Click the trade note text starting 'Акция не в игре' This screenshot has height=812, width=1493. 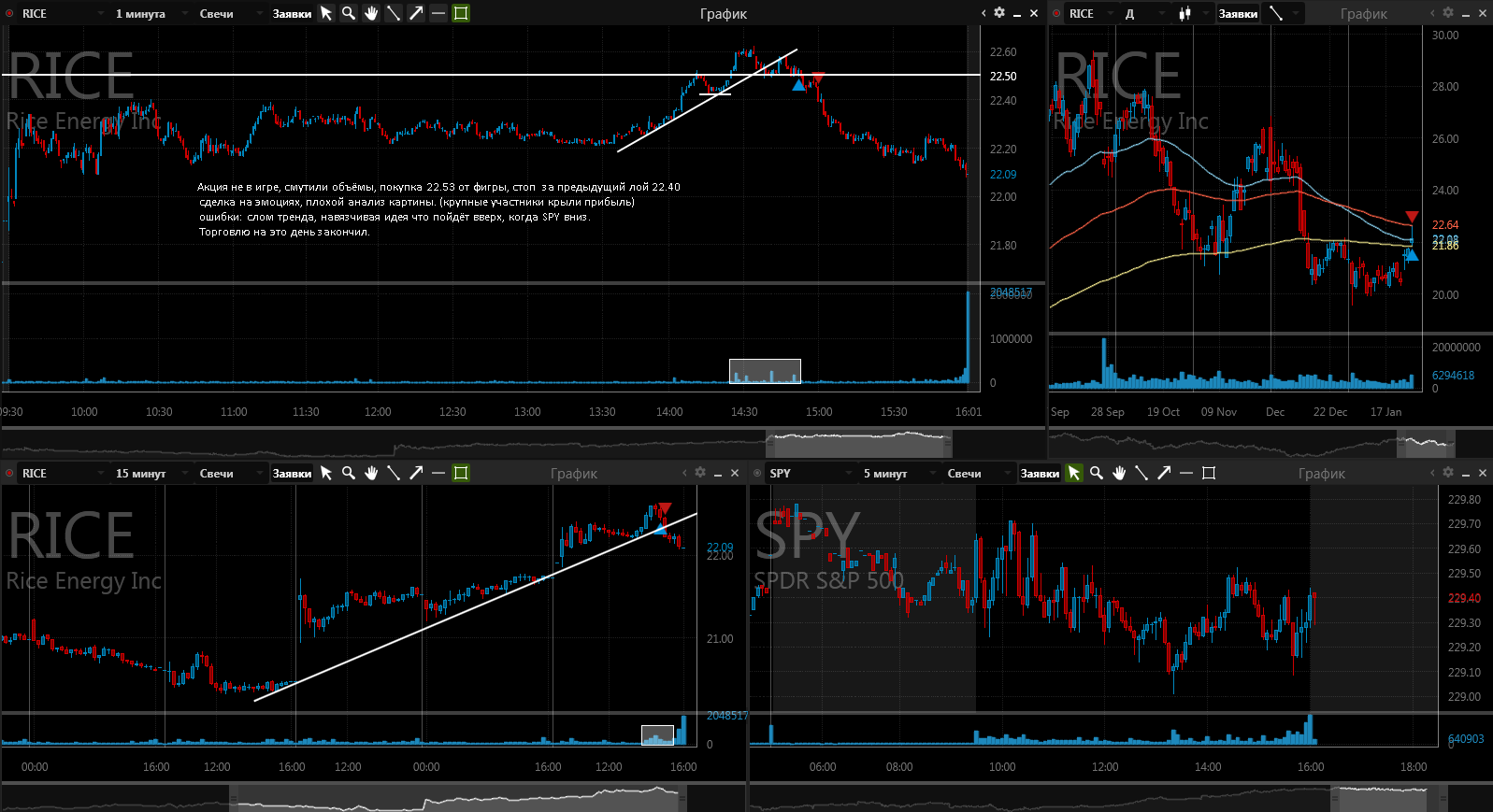(x=439, y=209)
